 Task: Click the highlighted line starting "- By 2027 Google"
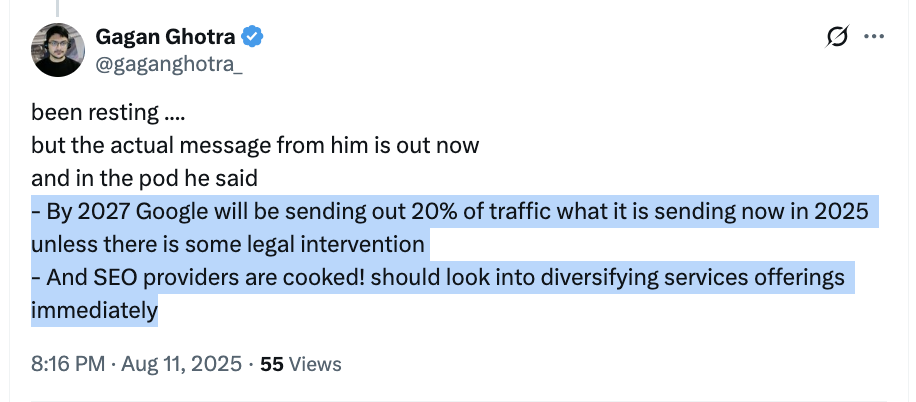click(447, 212)
